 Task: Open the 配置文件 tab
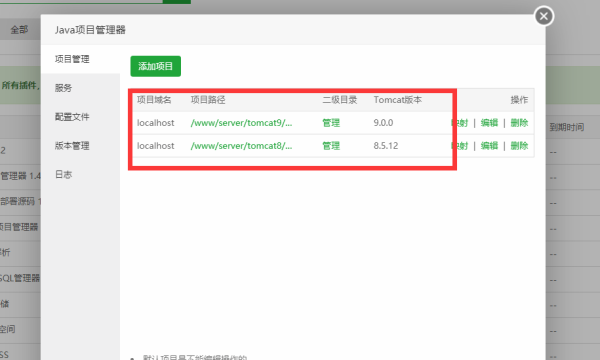(72, 117)
